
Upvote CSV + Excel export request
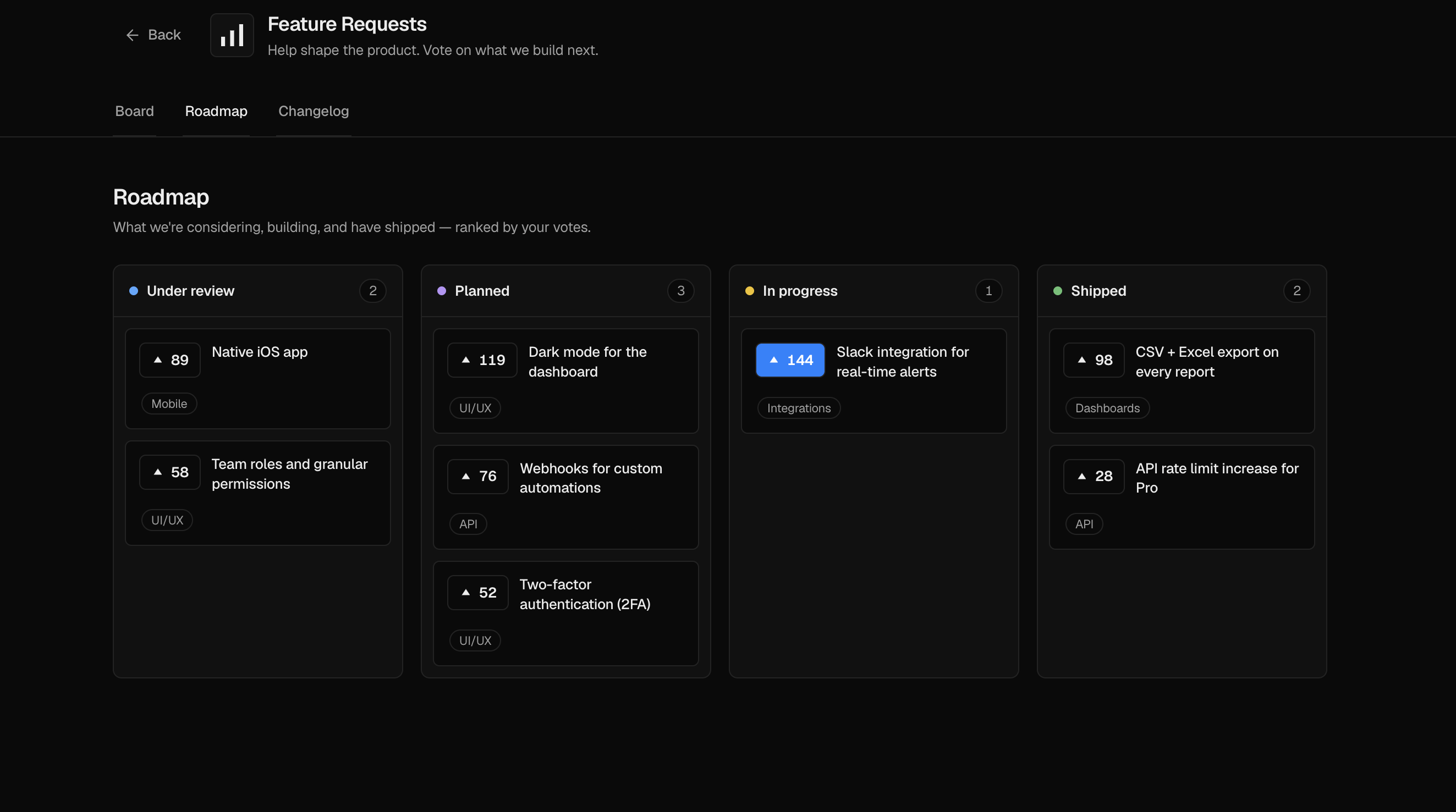(x=1094, y=360)
